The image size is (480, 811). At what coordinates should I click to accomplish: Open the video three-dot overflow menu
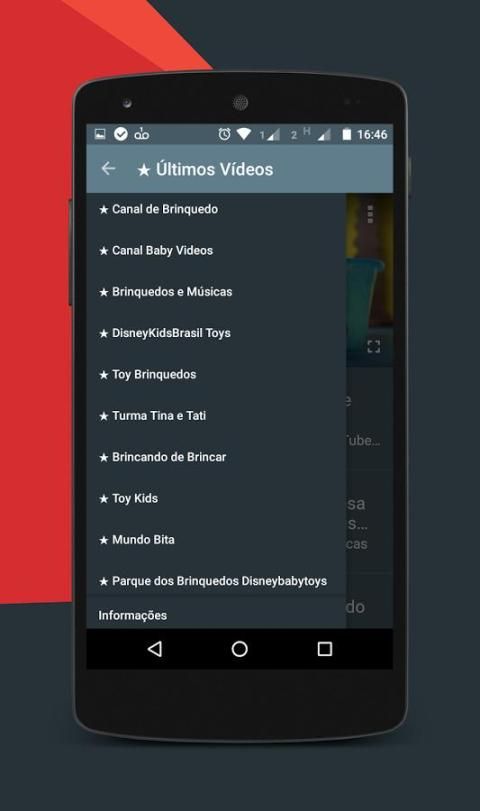coord(370,214)
